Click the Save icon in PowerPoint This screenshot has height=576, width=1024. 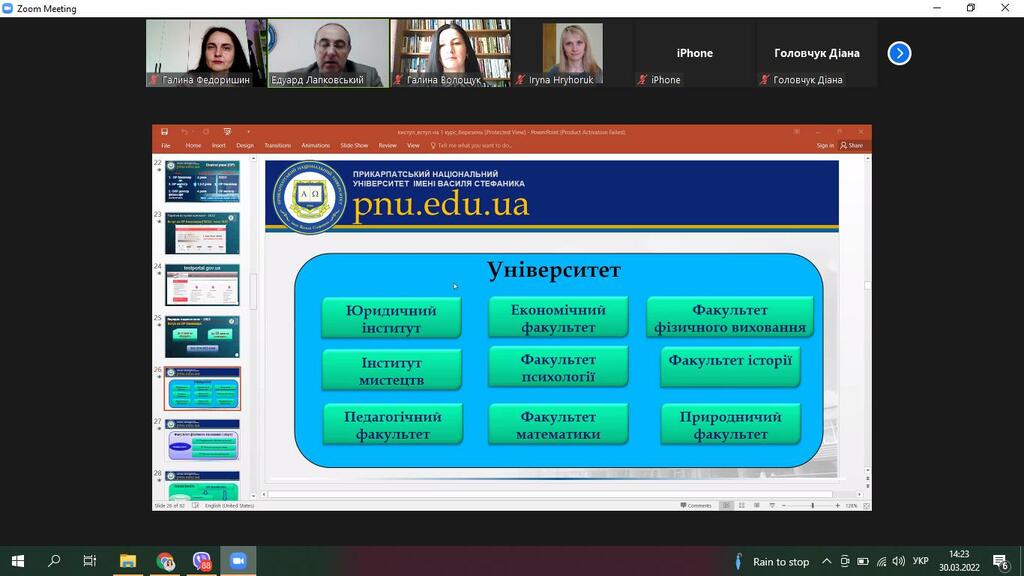165,131
